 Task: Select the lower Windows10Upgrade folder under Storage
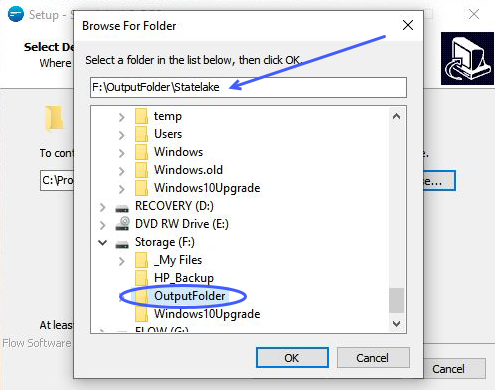click(x=207, y=314)
